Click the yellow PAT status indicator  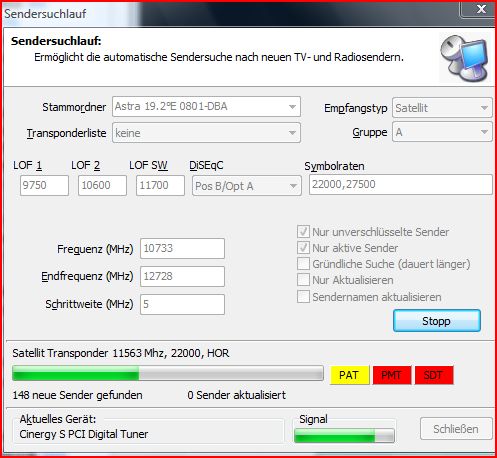(349, 375)
